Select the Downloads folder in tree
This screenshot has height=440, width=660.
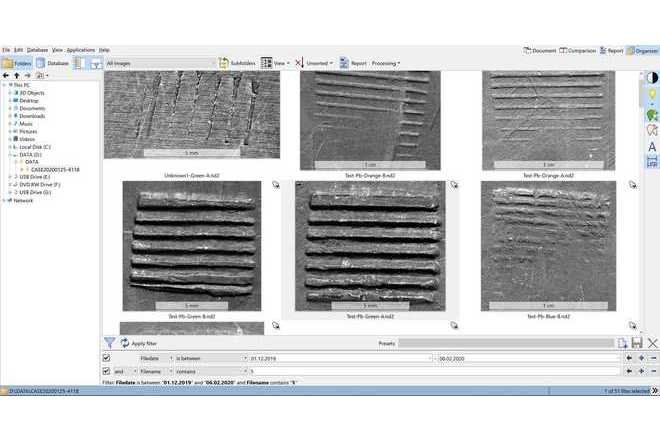point(32,116)
